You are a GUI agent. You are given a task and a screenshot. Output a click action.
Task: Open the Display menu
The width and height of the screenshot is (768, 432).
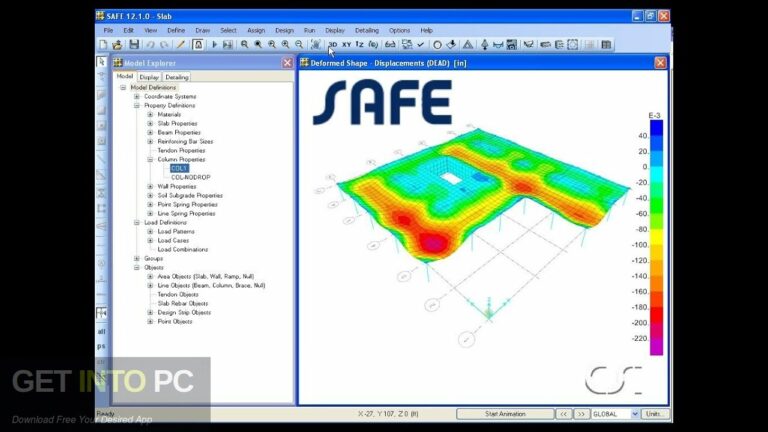click(x=335, y=30)
